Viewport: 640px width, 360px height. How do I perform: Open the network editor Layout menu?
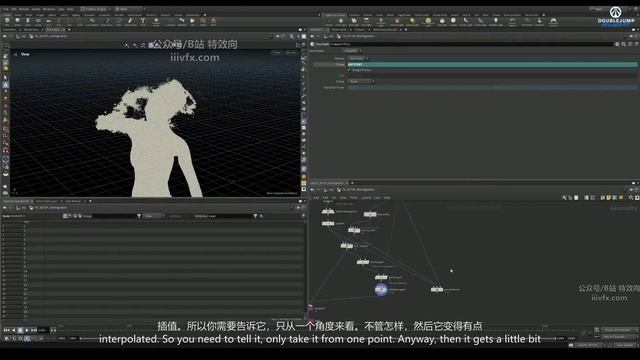(366, 198)
